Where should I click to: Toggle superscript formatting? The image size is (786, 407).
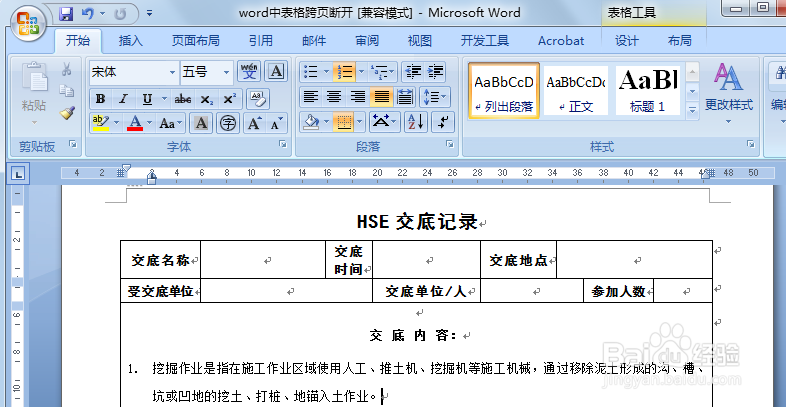click(x=230, y=99)
